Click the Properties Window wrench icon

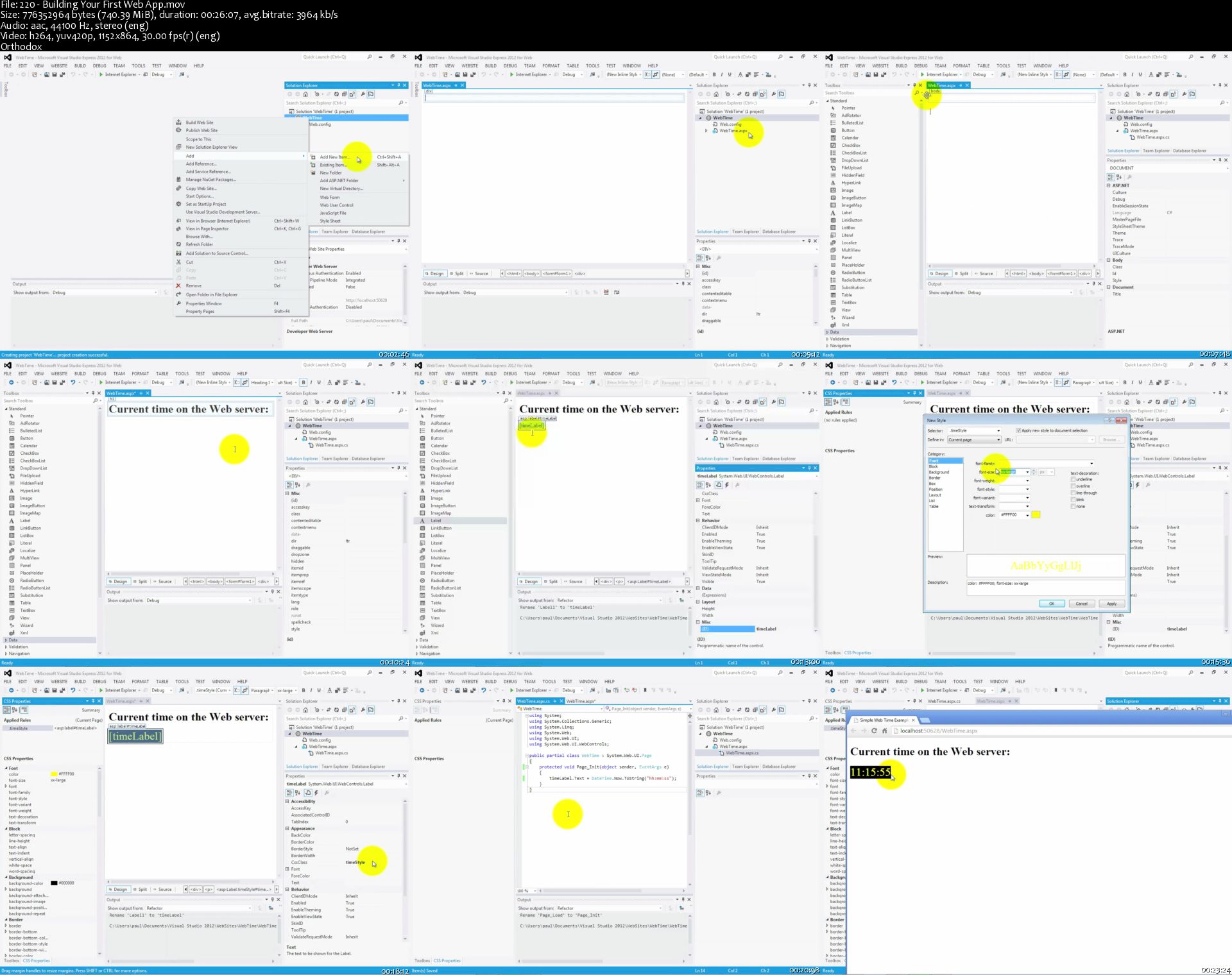point(179,303)
